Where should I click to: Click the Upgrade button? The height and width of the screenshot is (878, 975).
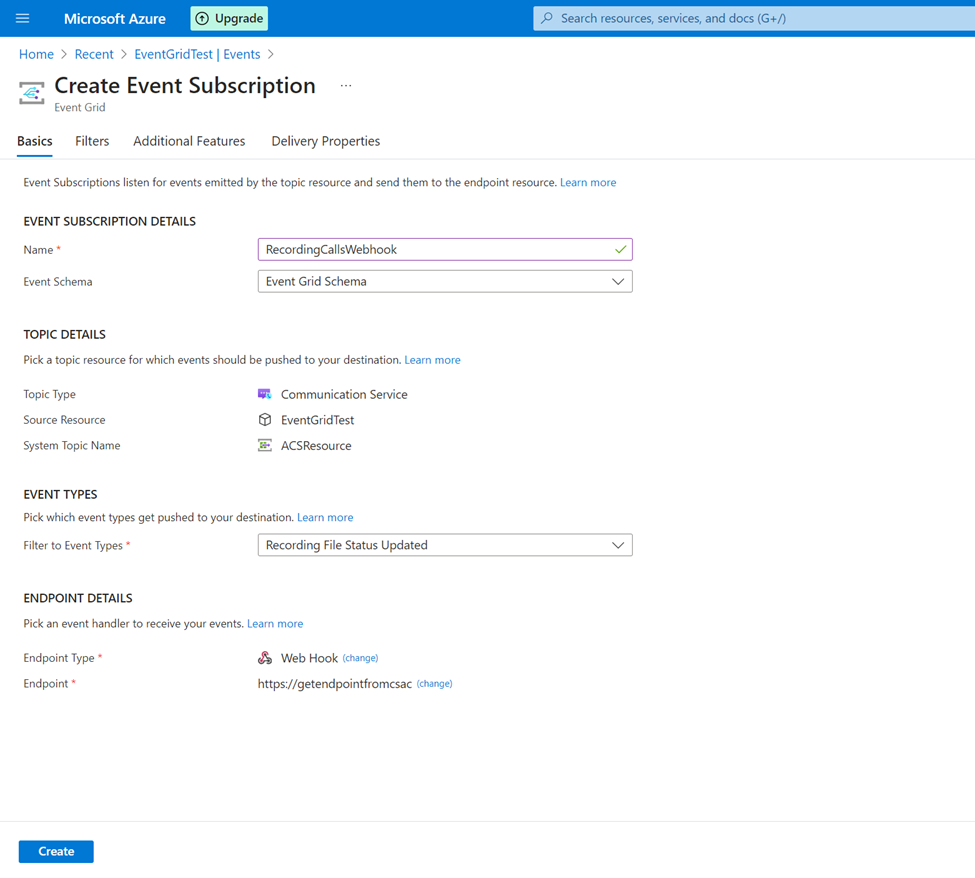229,19
